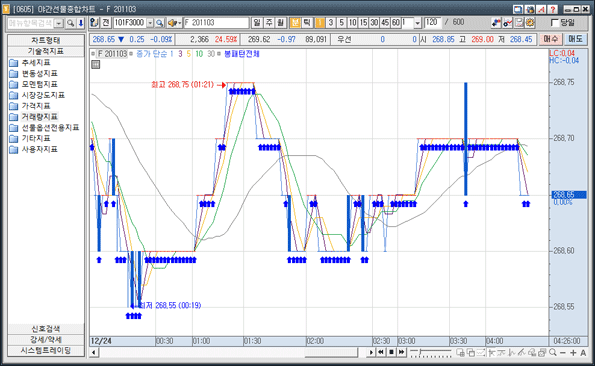Click the minus zoom-out icon at bottom right
This screenshot has height=366, width=595.
(563, 353)
